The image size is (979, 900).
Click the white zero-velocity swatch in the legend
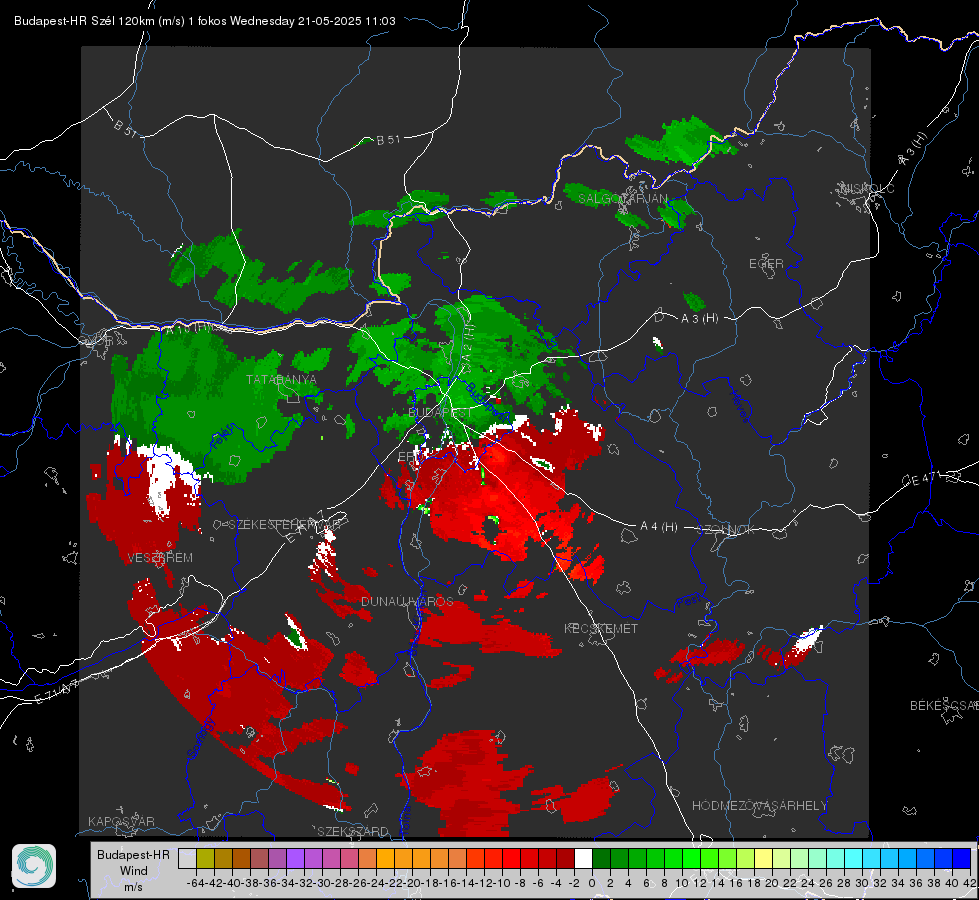[x=583, y=858]
